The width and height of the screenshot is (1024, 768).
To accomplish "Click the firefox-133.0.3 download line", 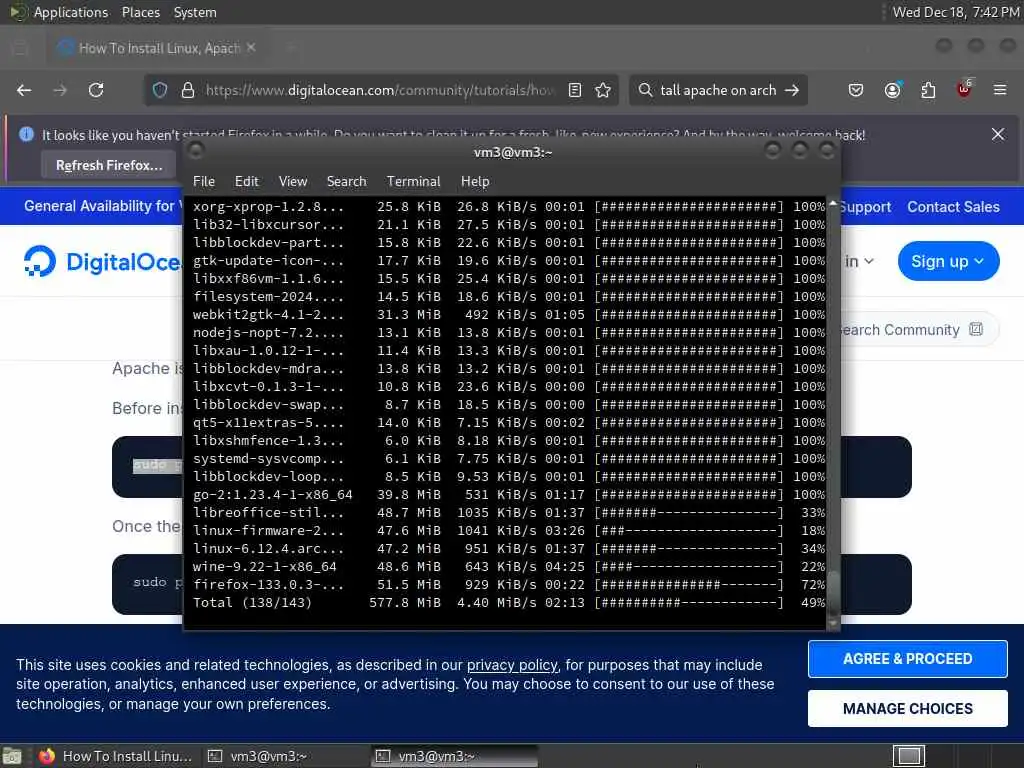I will (509, 584).
